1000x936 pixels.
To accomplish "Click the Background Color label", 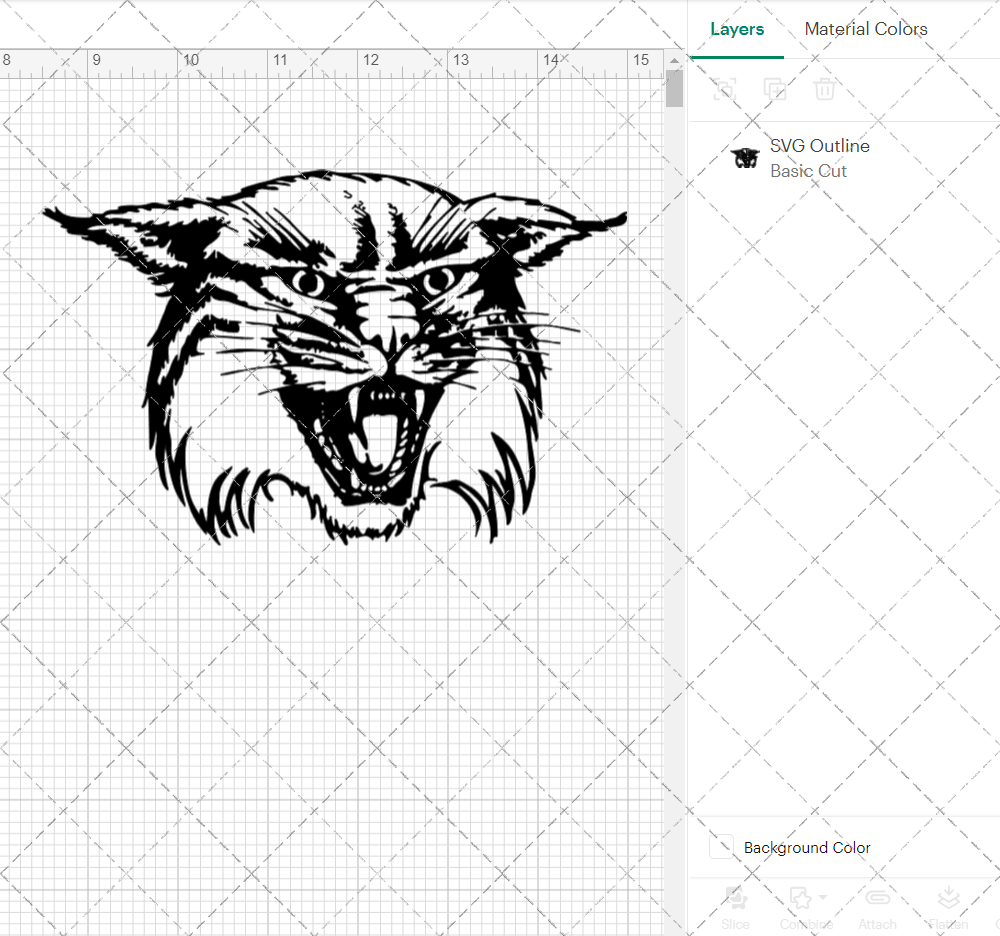I will coord(807,847).
